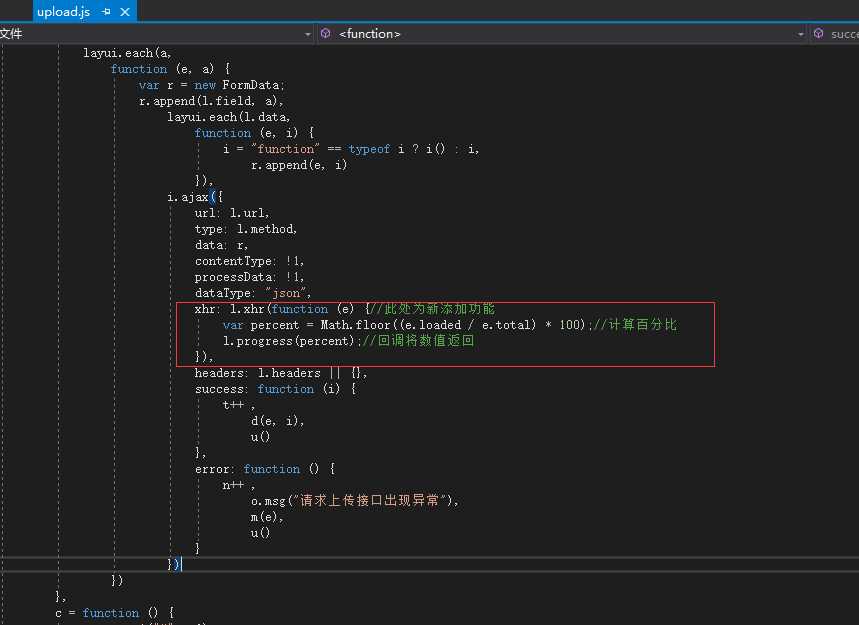Click the 'm(e),' line
Viewport: 859px width, 625px height.
[267, 517]
